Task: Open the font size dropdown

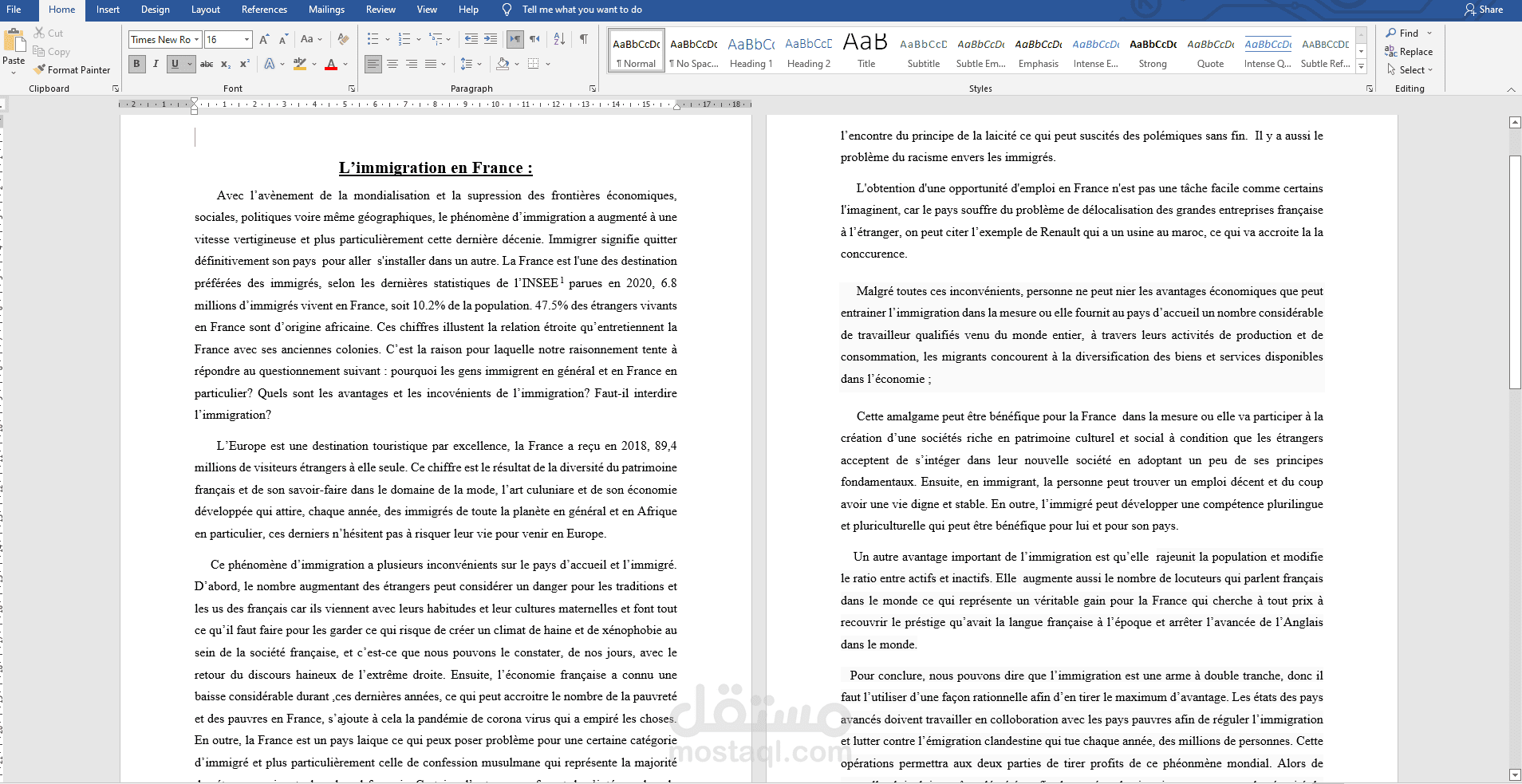Action: click(247, 39)
